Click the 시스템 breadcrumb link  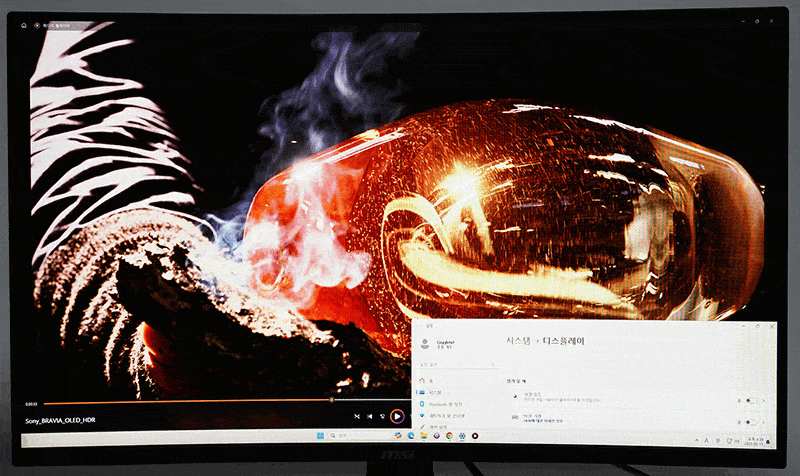(x=518, y=341)
